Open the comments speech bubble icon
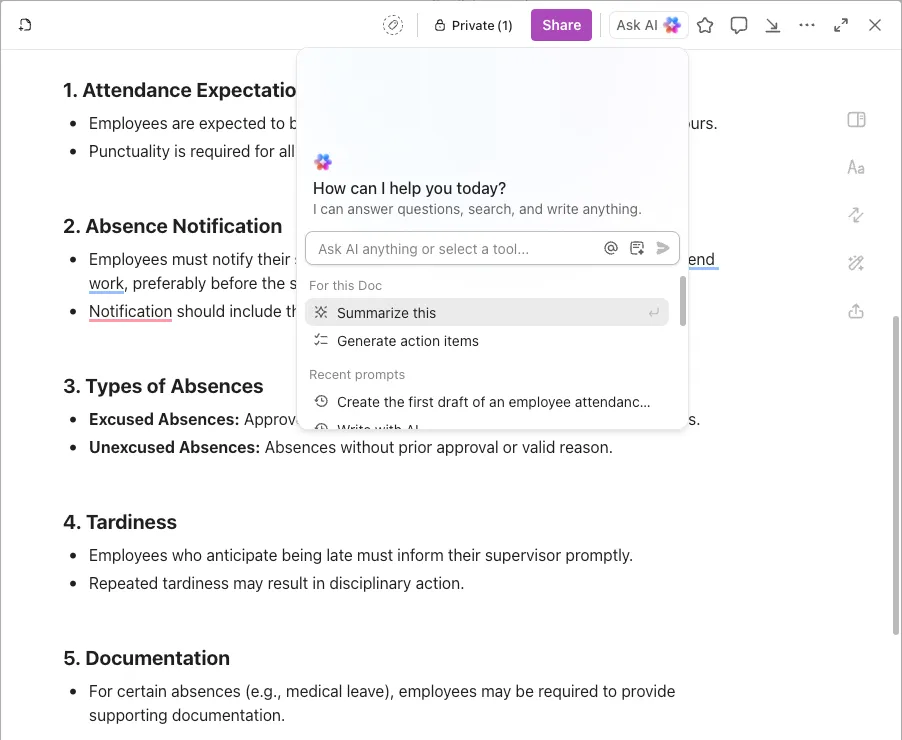902x740 pixels. click(739, 25)
